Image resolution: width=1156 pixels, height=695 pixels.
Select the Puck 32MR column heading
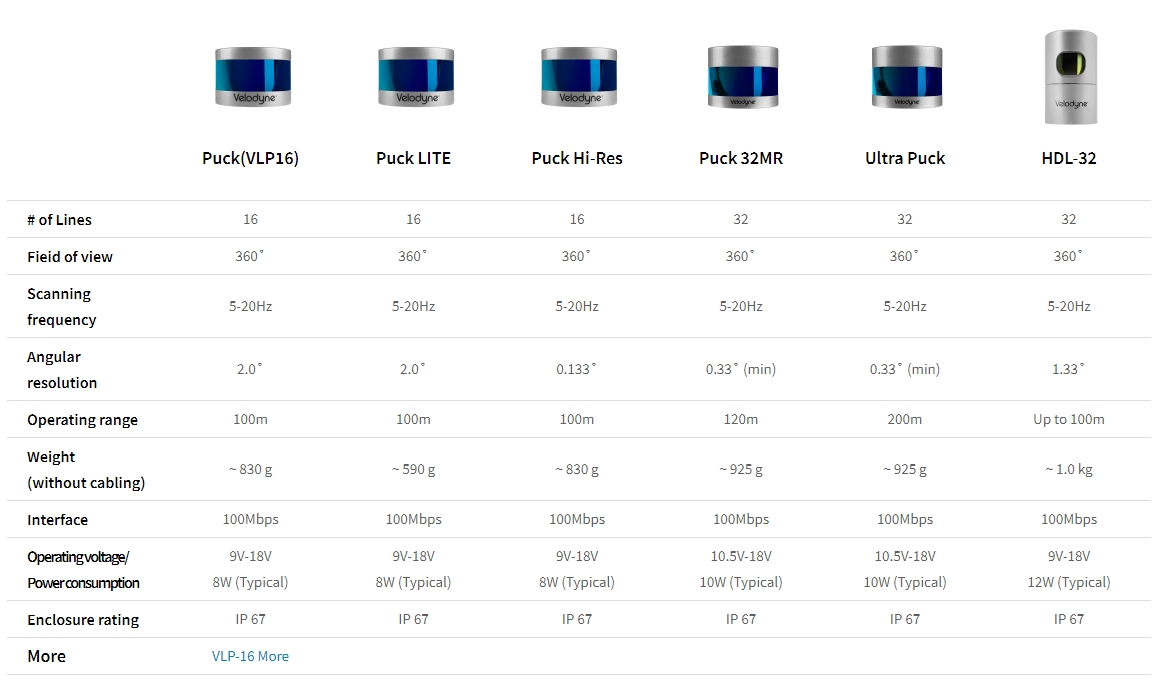pyautogui.click(x=741, y=158)
